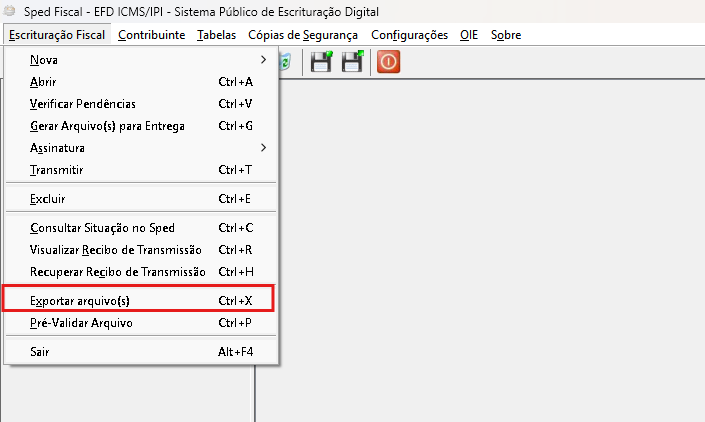
Task: Open the Tabelas menu
Action: coord(217,35)
